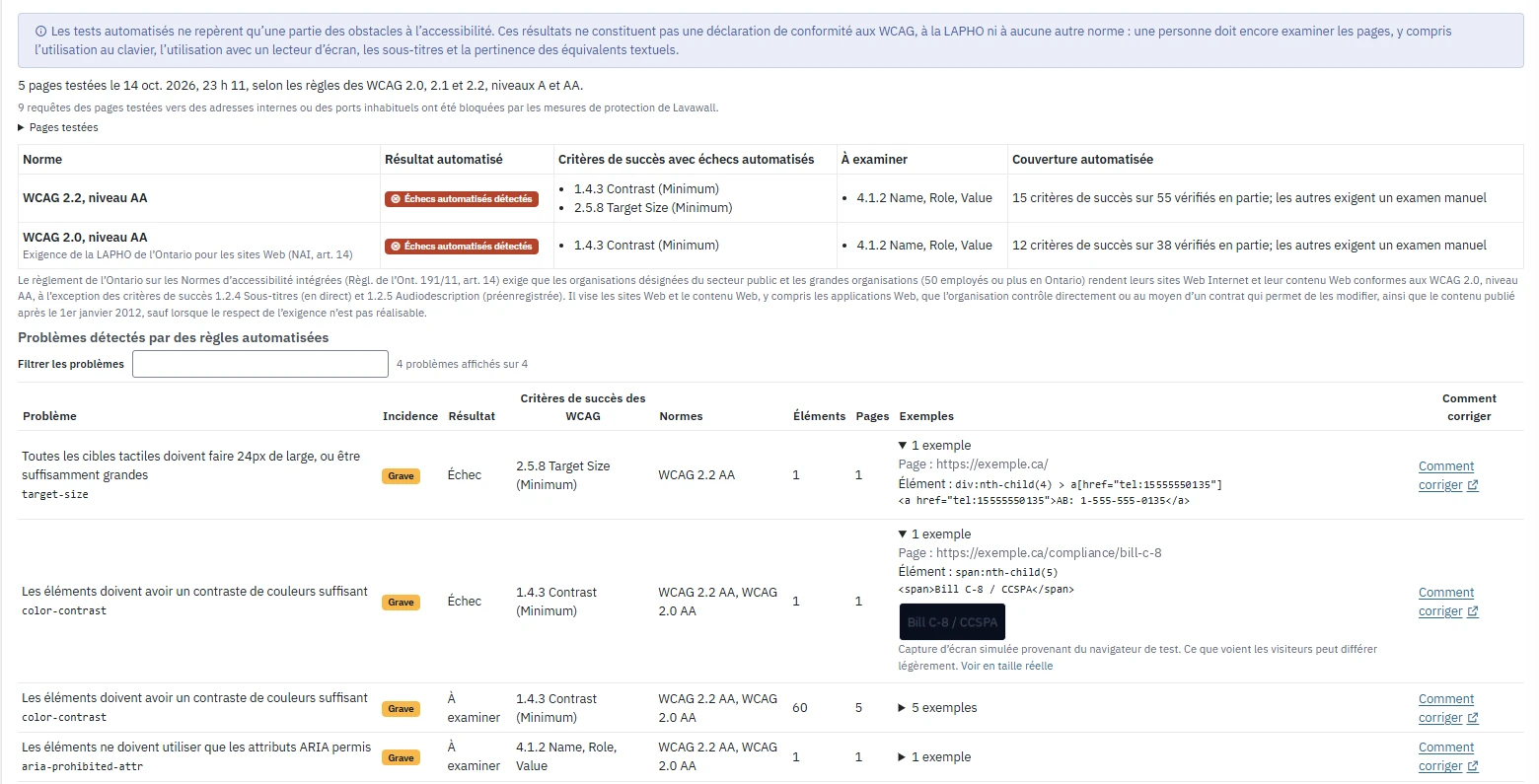Image resolution: width=1539 pixels, height=784 pixels.
Task: Click the 'Résultat' column header
Action: pos(472,416)
